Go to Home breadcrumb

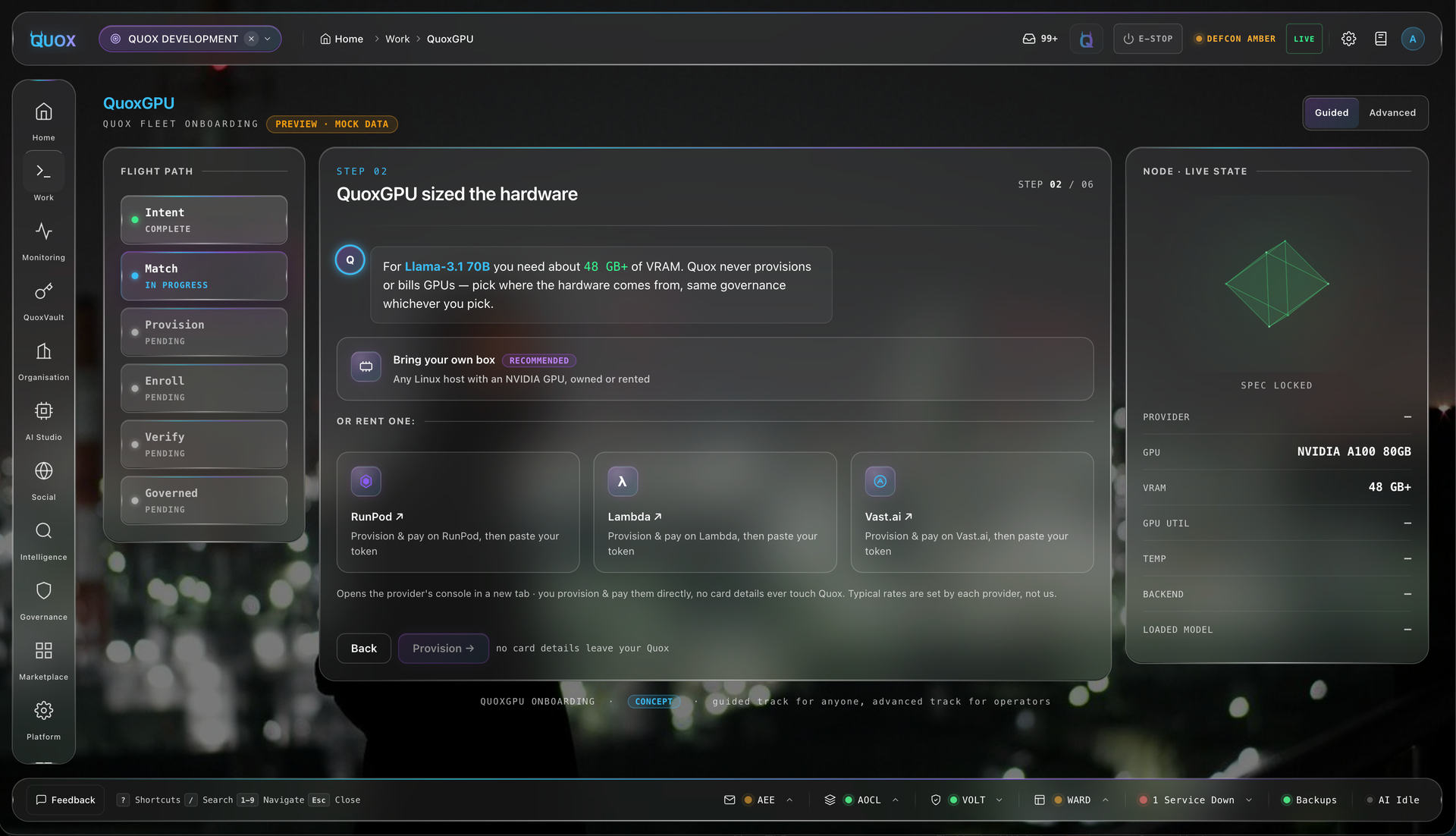tap(341, 39)
